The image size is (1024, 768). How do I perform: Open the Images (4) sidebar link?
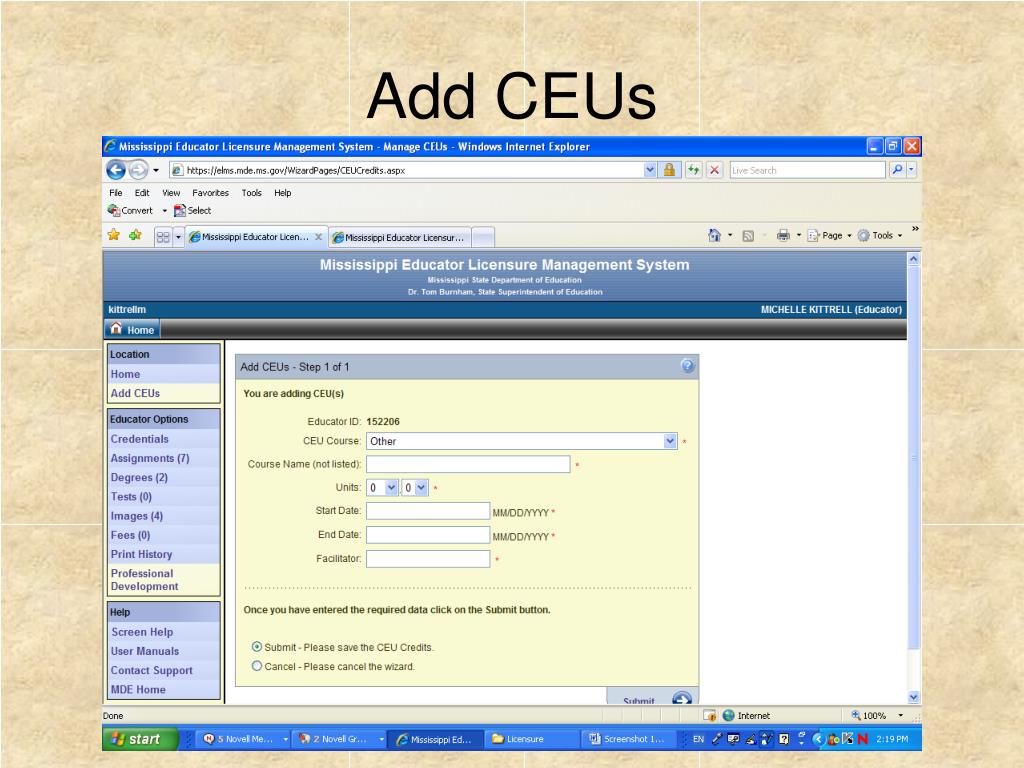136,516
